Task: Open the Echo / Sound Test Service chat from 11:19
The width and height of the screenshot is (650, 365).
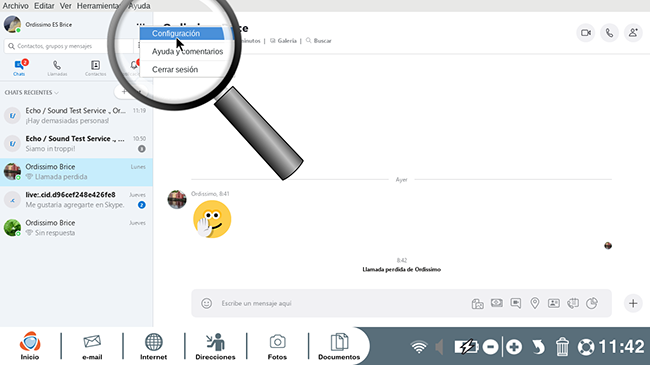Action: (76, 115)
